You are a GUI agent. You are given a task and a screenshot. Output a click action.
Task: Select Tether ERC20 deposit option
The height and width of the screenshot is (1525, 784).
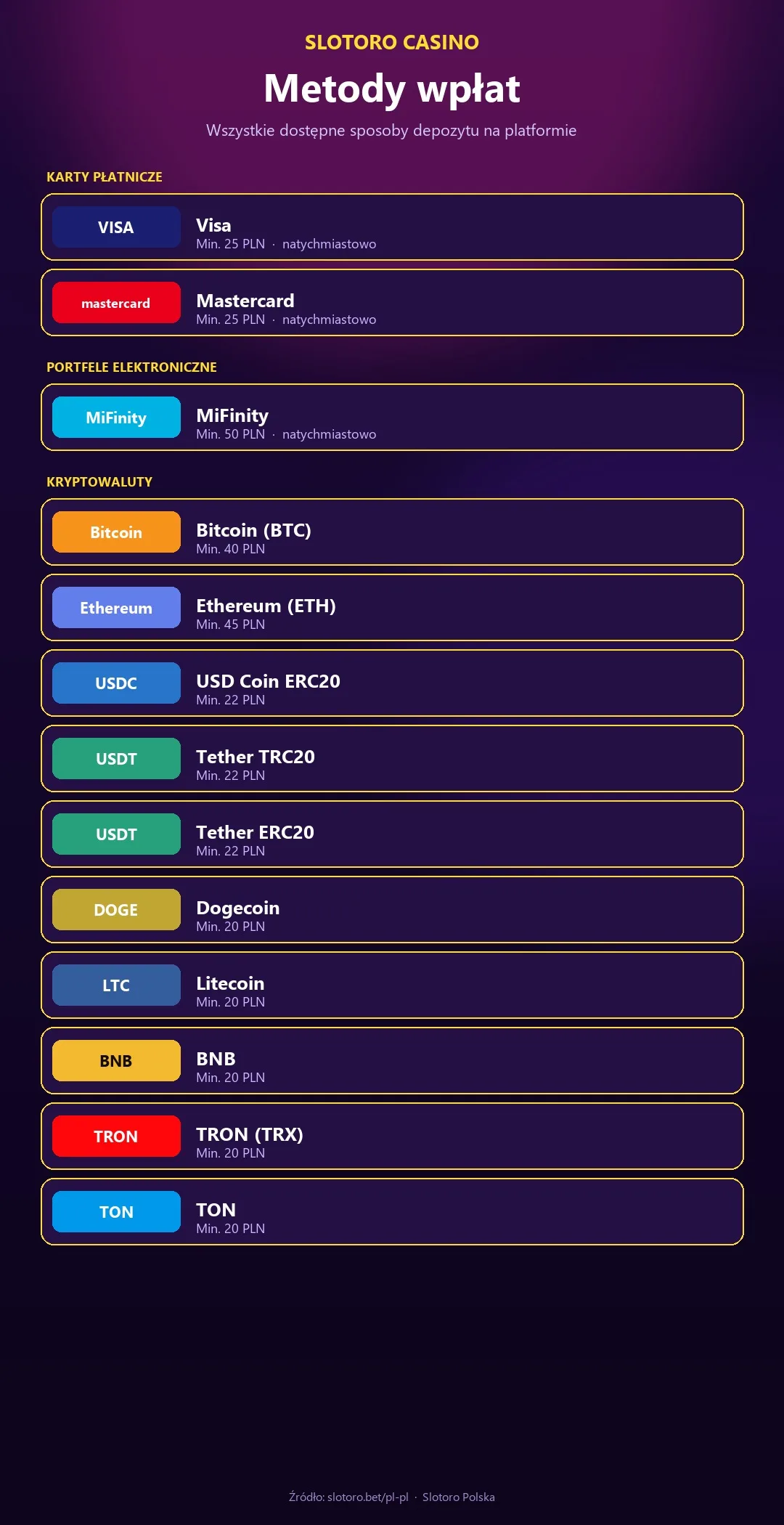pos(392,834)
